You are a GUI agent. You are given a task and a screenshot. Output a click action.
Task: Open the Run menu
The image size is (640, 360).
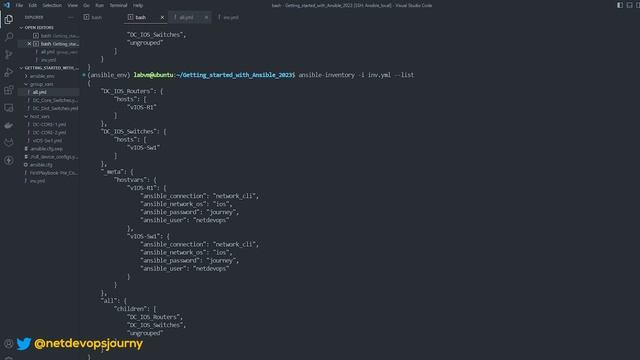point(99,5)
